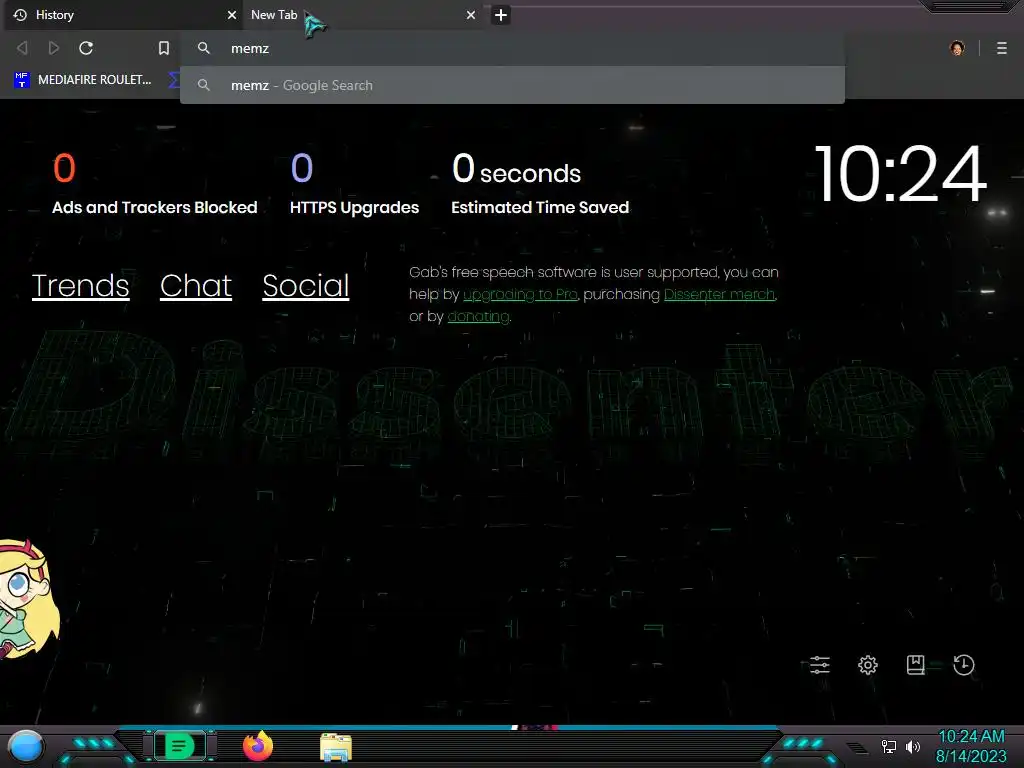Viewport: 1024px width, 768px height.
Task: Open the Trends link
Action: click(x=80, y=285)
